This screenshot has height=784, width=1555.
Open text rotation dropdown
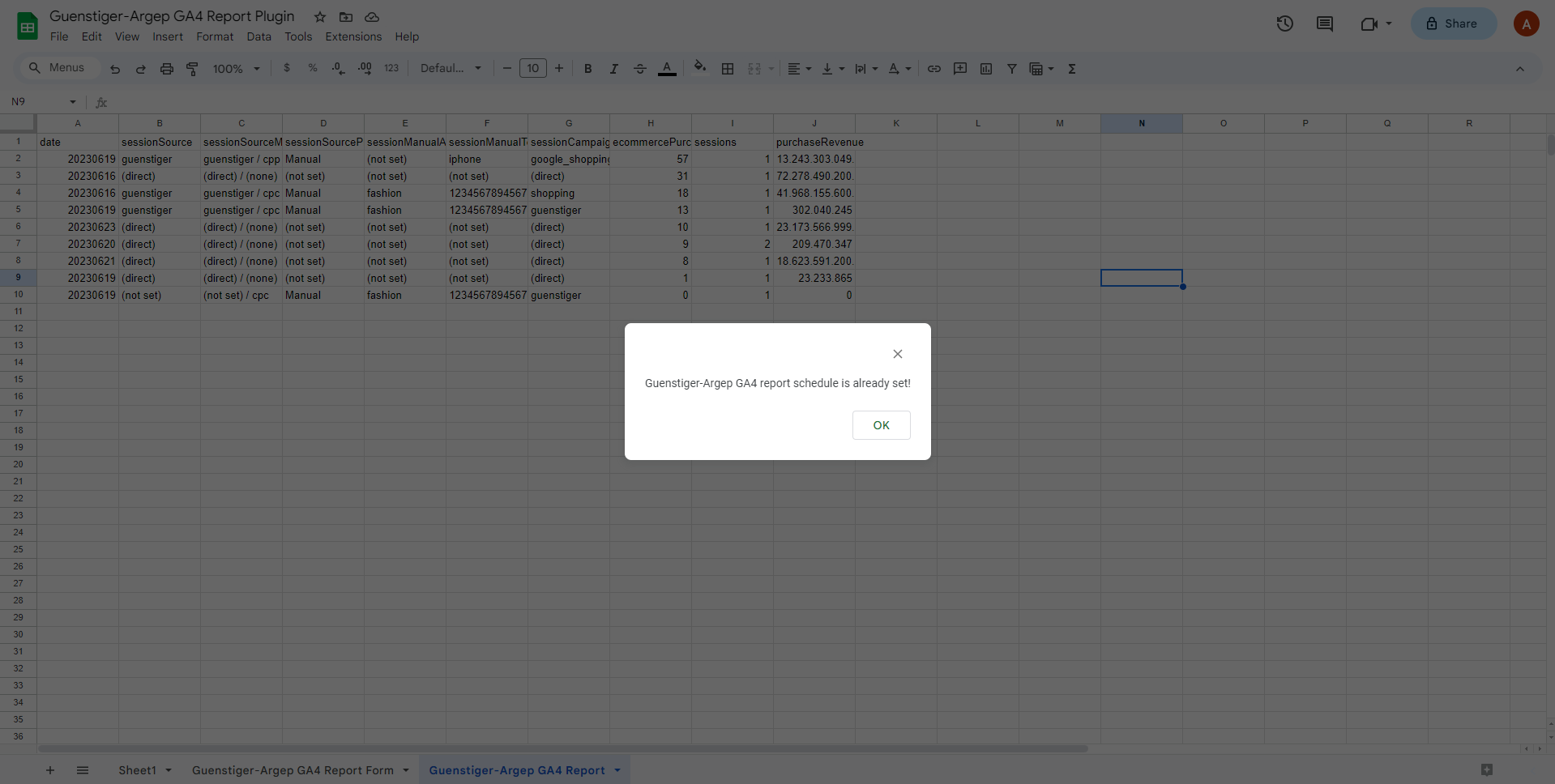(x=899, y=69)
